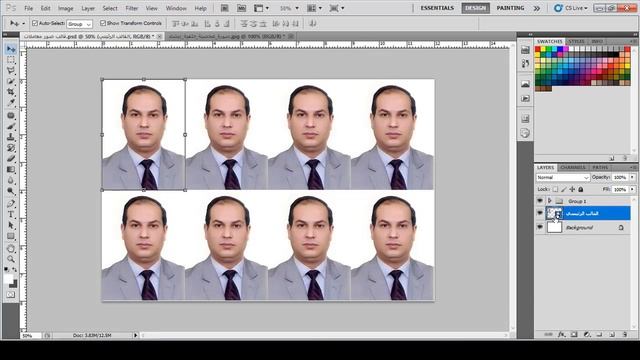Switch to the ESSENTIALS workspace

(x=437, y=8)
